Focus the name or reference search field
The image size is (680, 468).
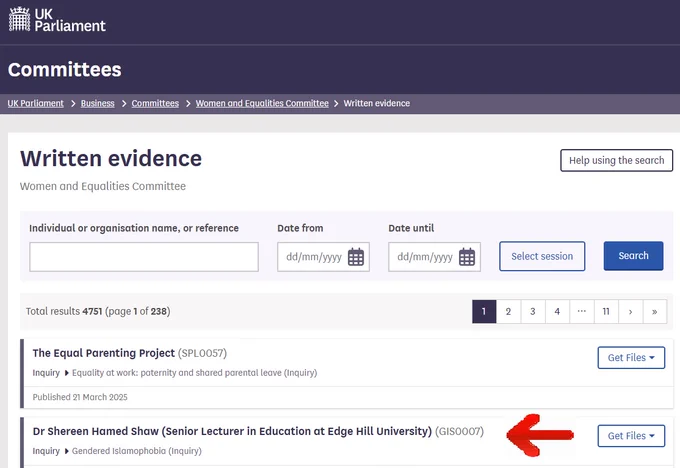(144, 257)
